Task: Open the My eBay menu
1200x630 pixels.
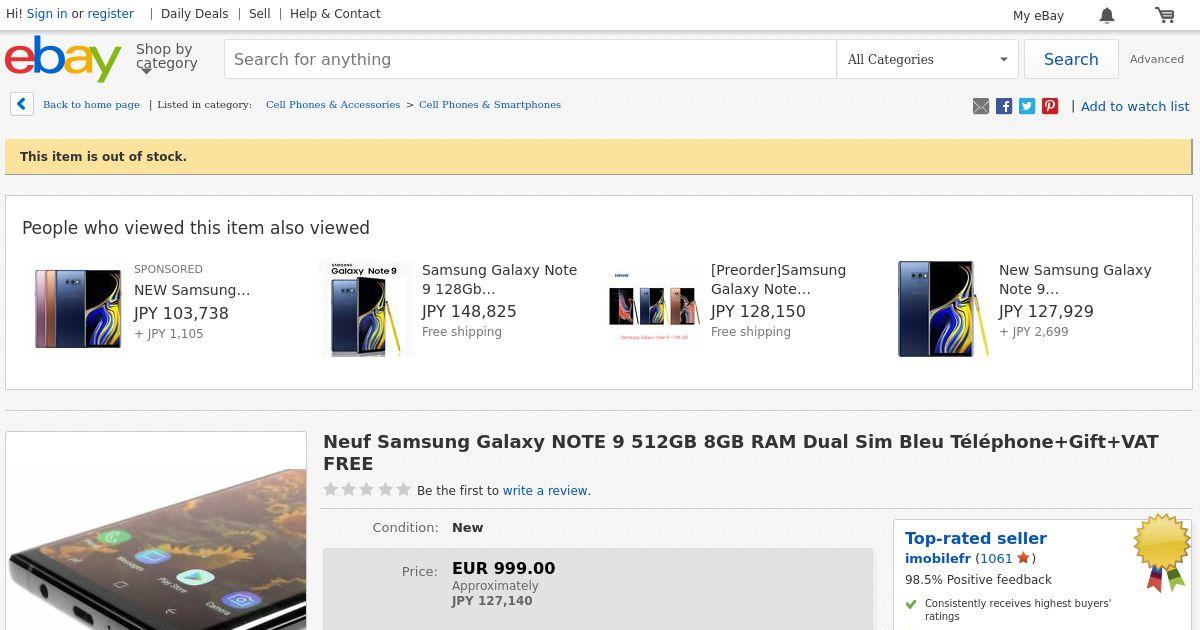Action: tap(1038, 15)
